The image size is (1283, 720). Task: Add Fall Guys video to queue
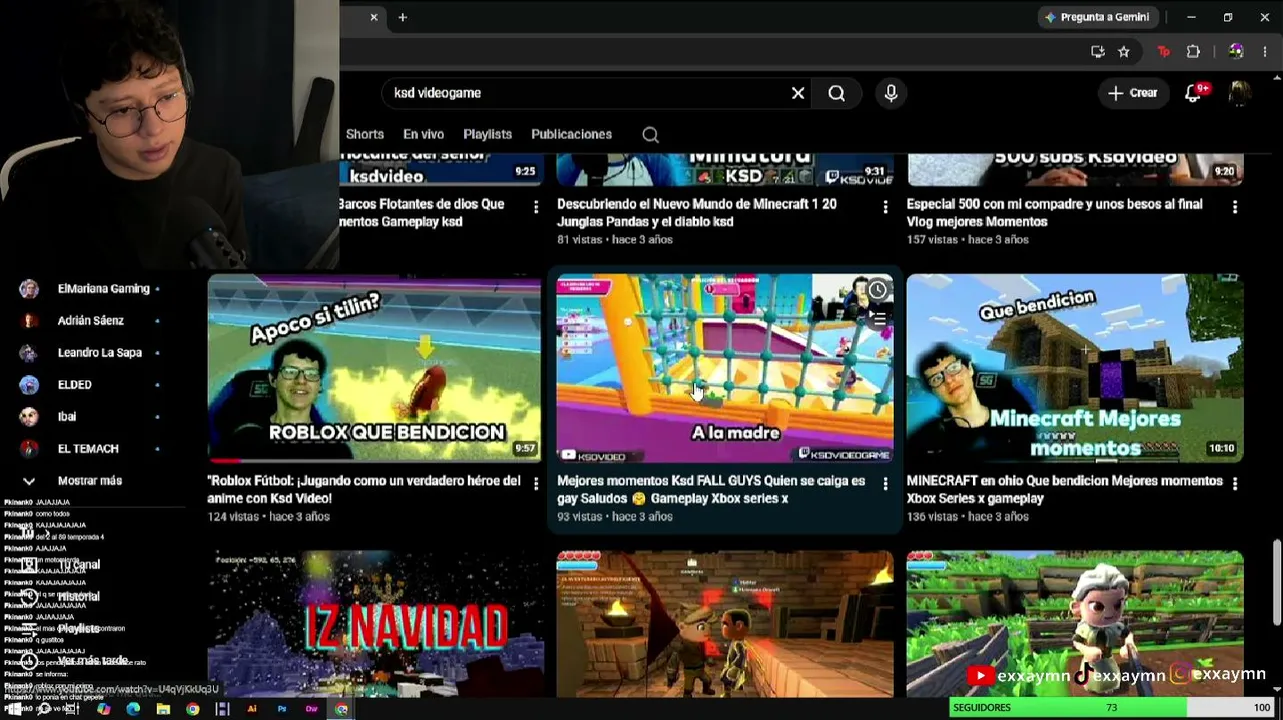click(877, 318)
